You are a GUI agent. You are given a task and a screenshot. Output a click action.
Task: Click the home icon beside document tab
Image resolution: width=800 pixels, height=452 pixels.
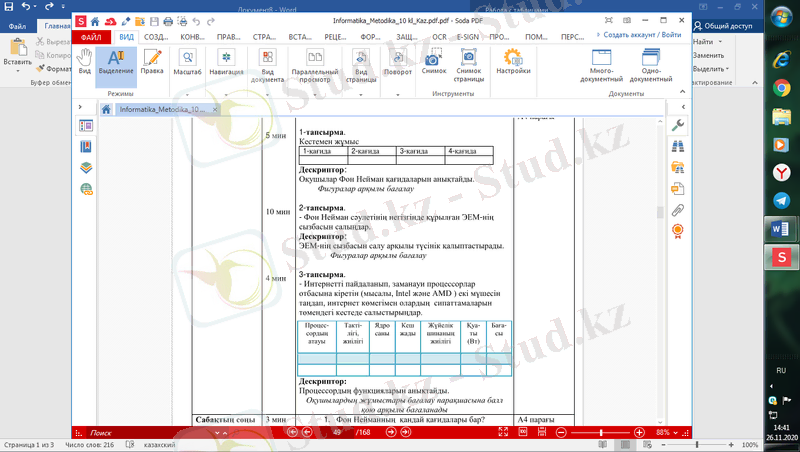click(x=106, y=109)
